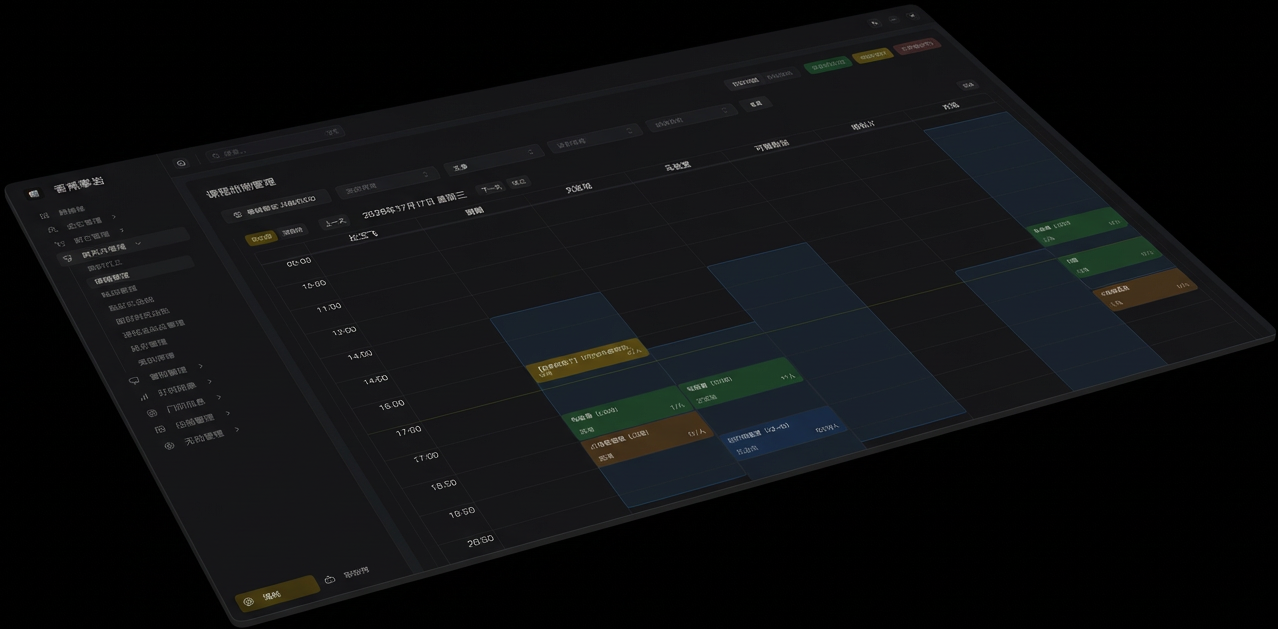
Task: Click the icon inside the yellow bottom-left button
Action: coord(249,602)
